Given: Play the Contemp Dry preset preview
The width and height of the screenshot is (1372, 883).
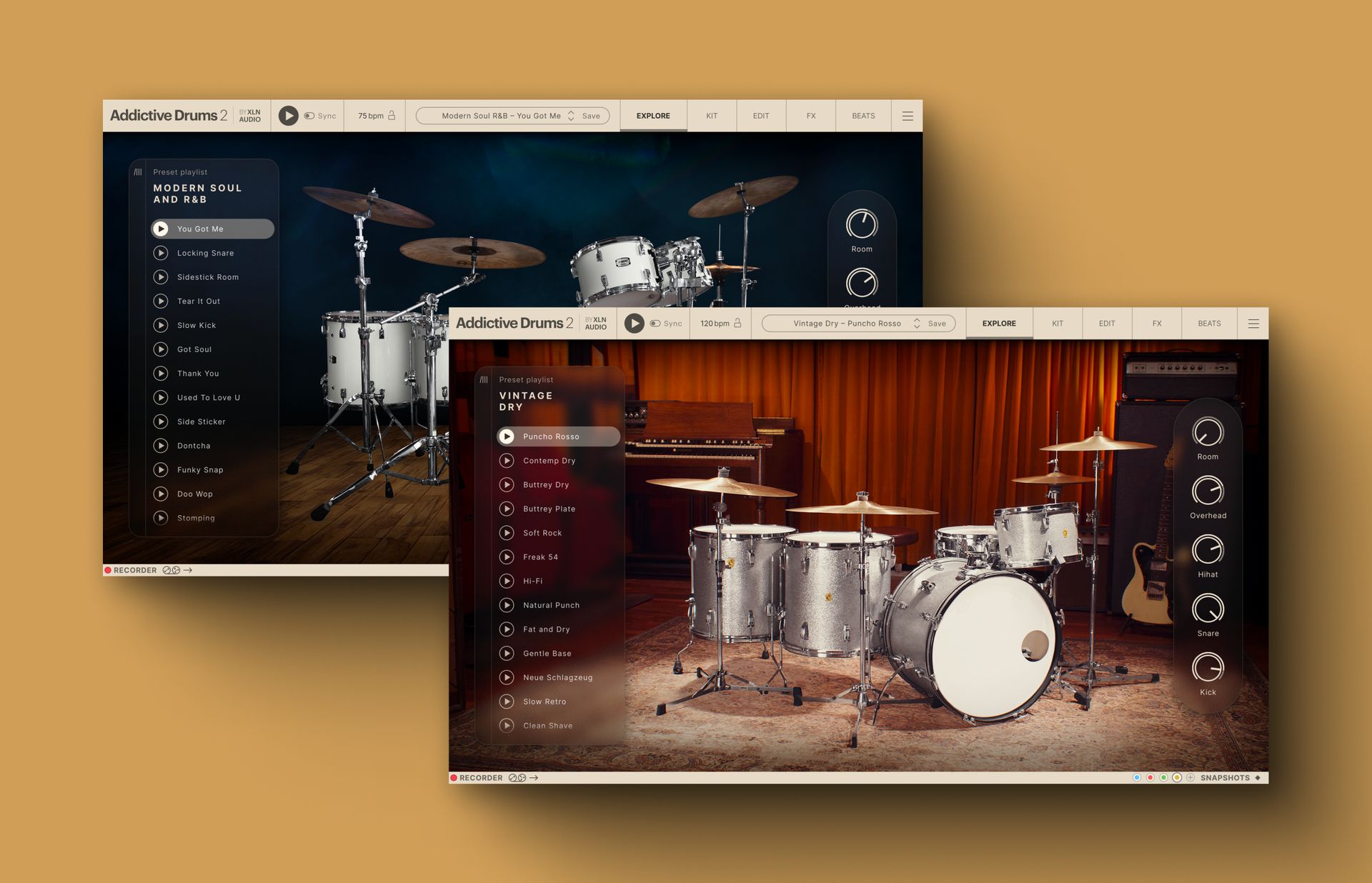Looking at the screenshot, I should click(507, 461).
